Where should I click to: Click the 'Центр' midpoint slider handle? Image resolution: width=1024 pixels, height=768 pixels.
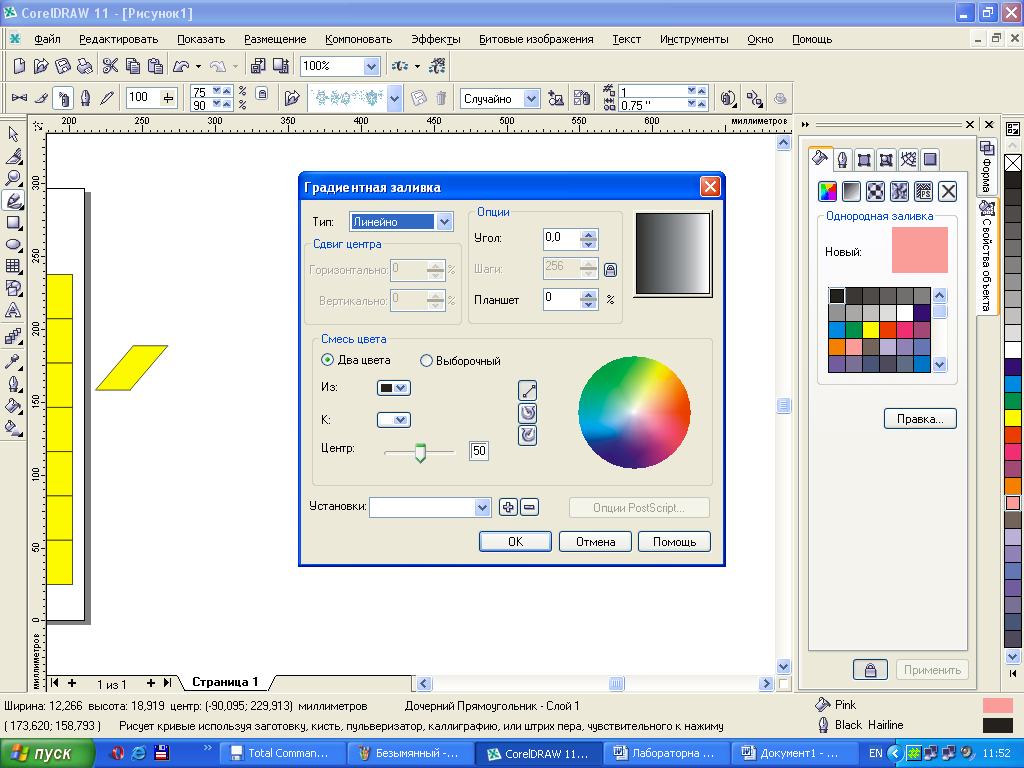point(421,452)
